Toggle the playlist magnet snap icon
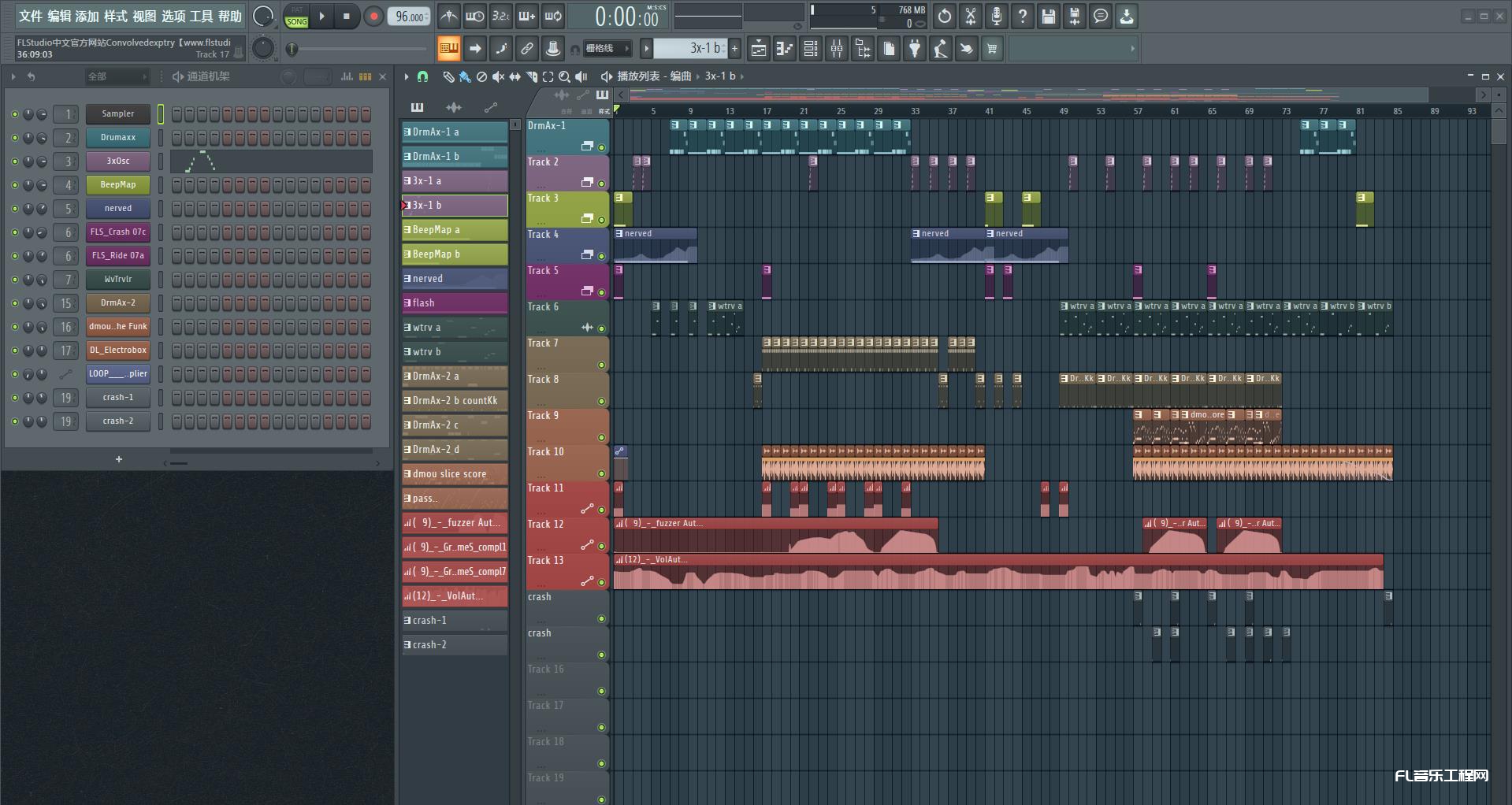Viewport: 1512px width, 805px height. pyautogui.click(x=423, y=76)
